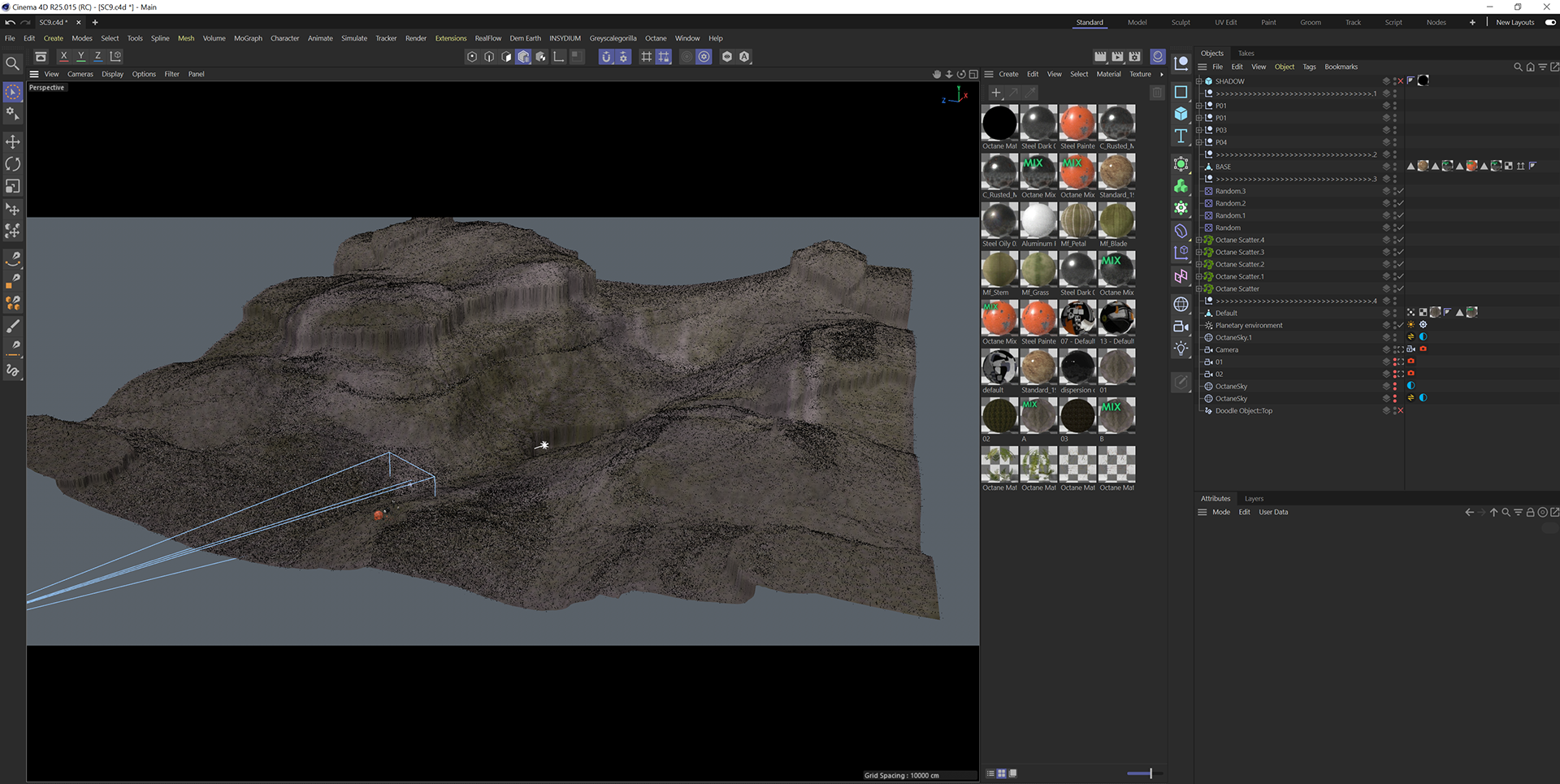
Task: Toggle enable checkmark for Planetary environment
Action: tap(1400, 325)
